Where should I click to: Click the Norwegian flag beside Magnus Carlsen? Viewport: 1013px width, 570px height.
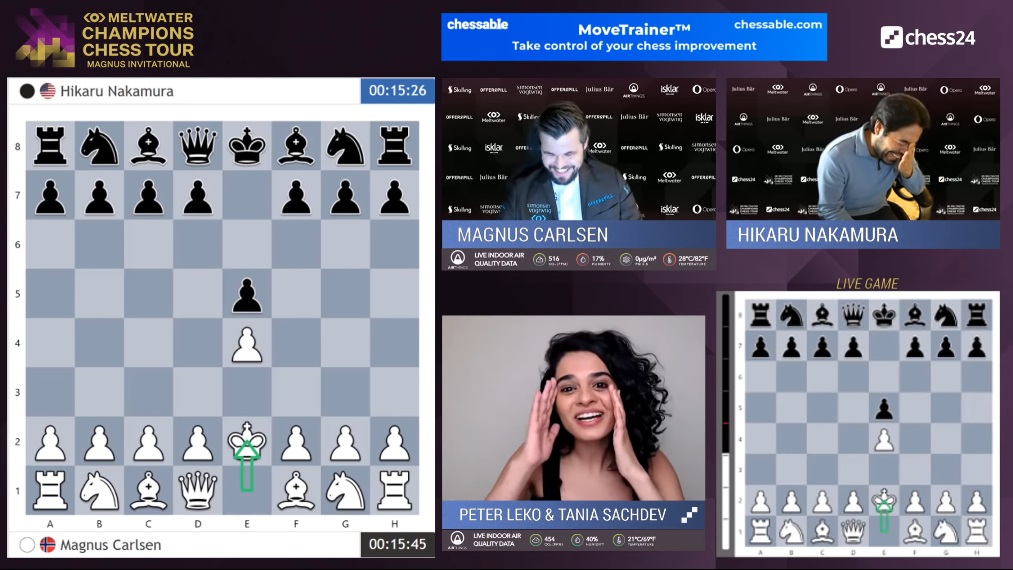[48, 545]
